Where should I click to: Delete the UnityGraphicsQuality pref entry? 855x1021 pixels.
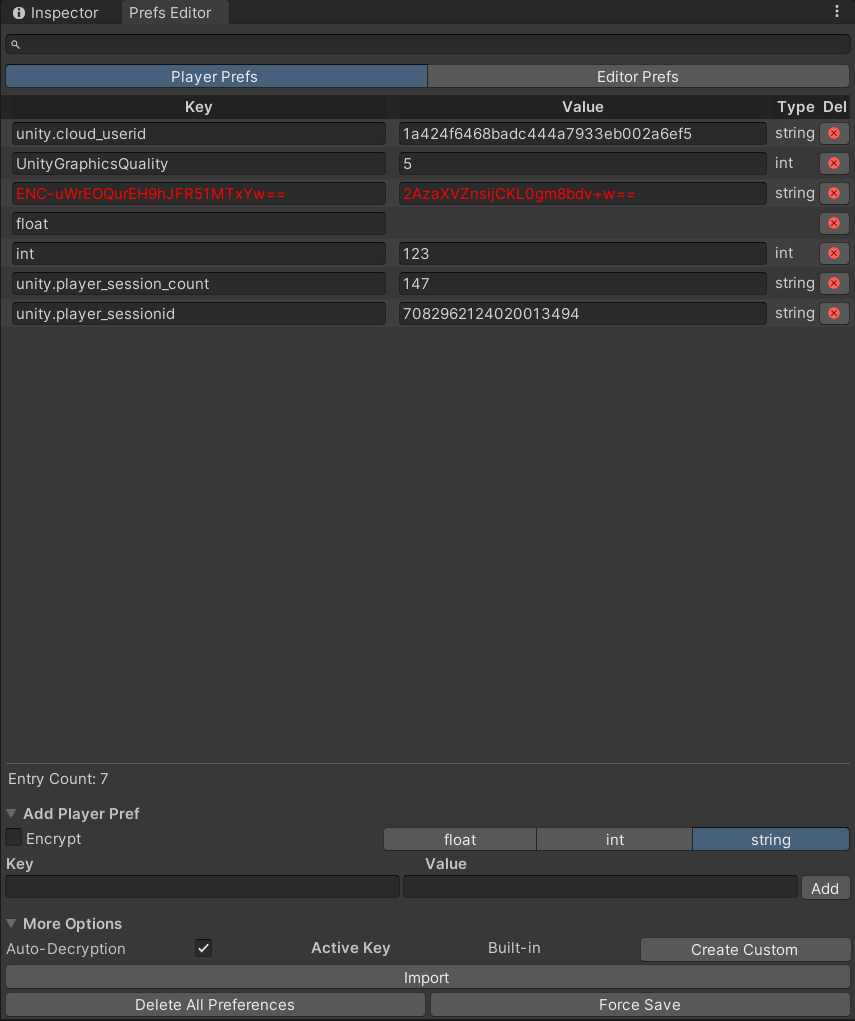point(834,163)
